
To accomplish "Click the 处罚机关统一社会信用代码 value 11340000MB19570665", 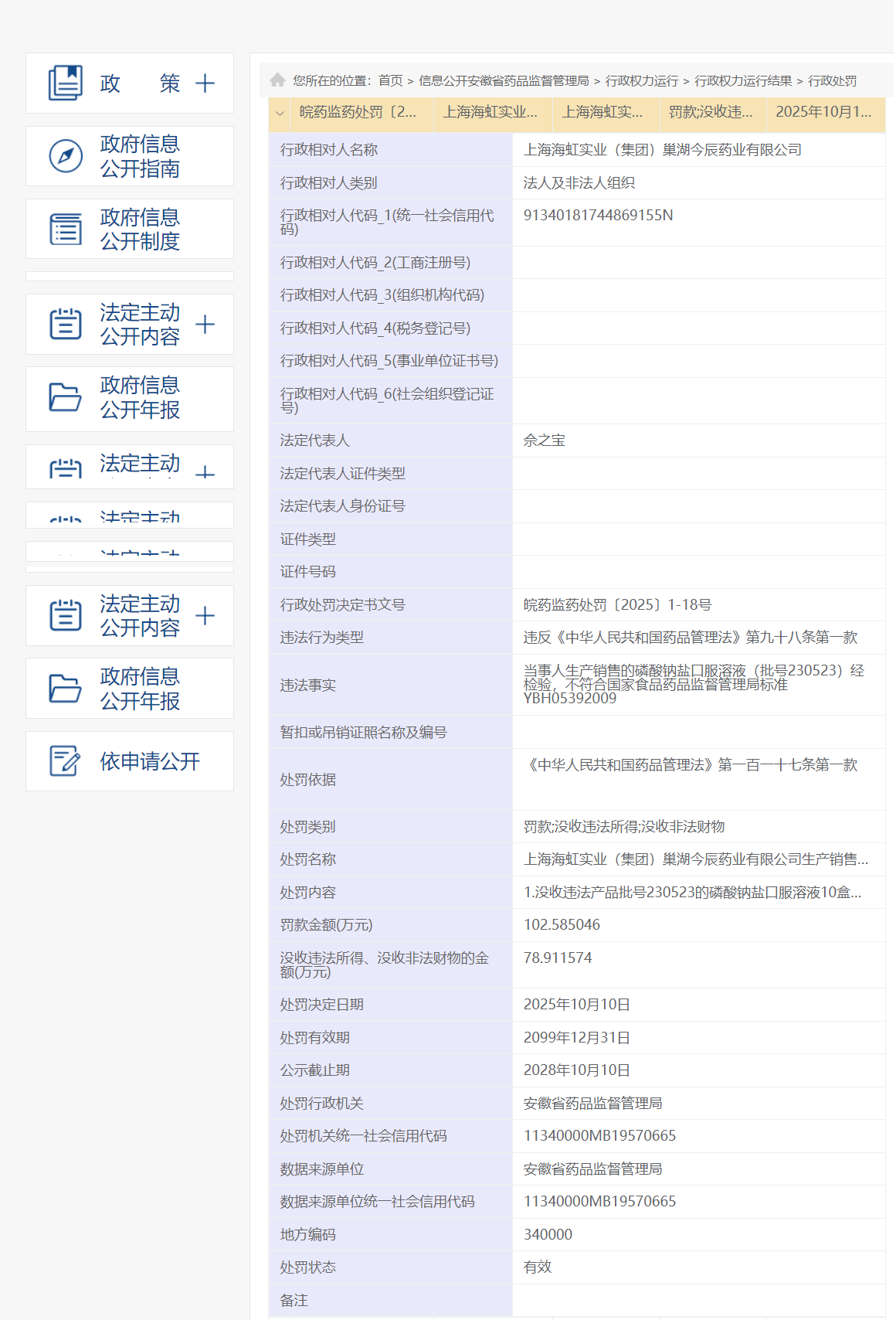I will coord(600,1136).
